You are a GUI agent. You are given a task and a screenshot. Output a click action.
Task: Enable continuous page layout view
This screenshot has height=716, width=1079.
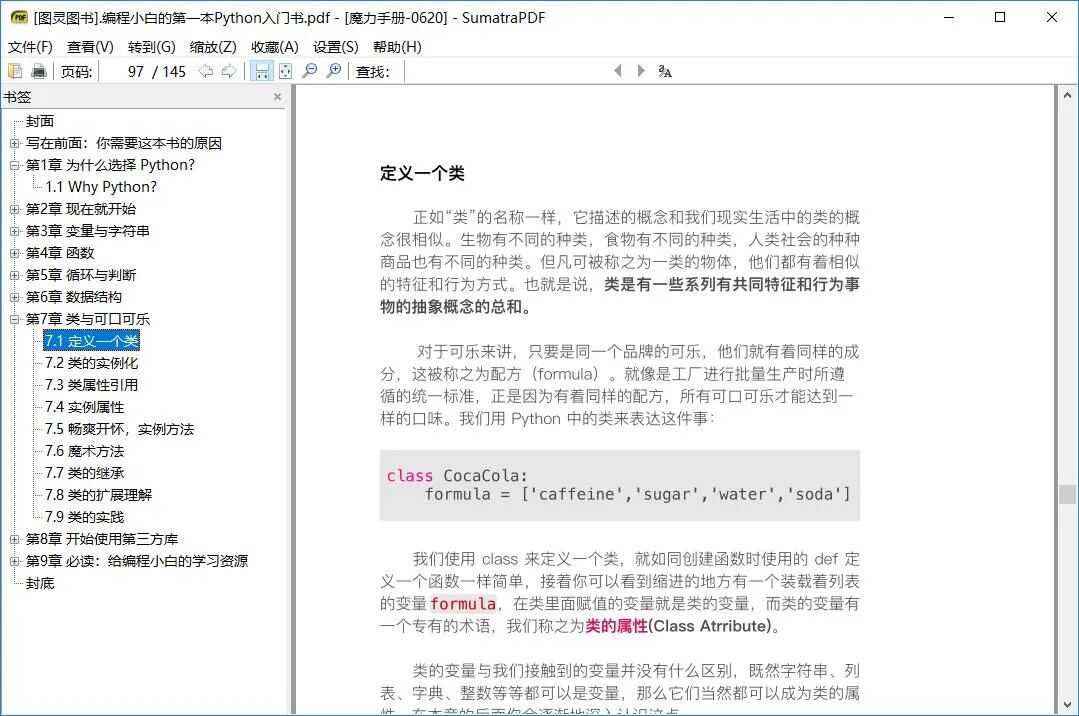coord(262,70)
